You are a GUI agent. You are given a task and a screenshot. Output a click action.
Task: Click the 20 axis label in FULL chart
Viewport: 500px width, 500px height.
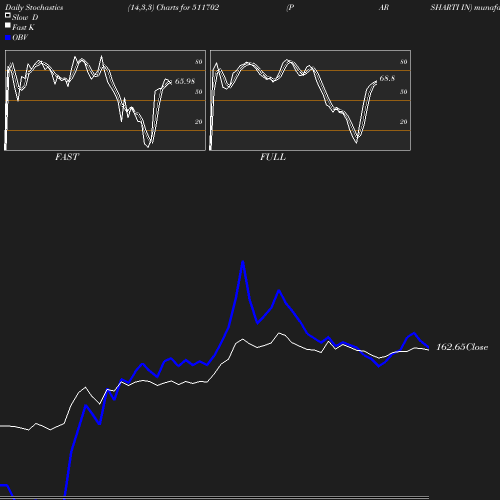[403, 122]
